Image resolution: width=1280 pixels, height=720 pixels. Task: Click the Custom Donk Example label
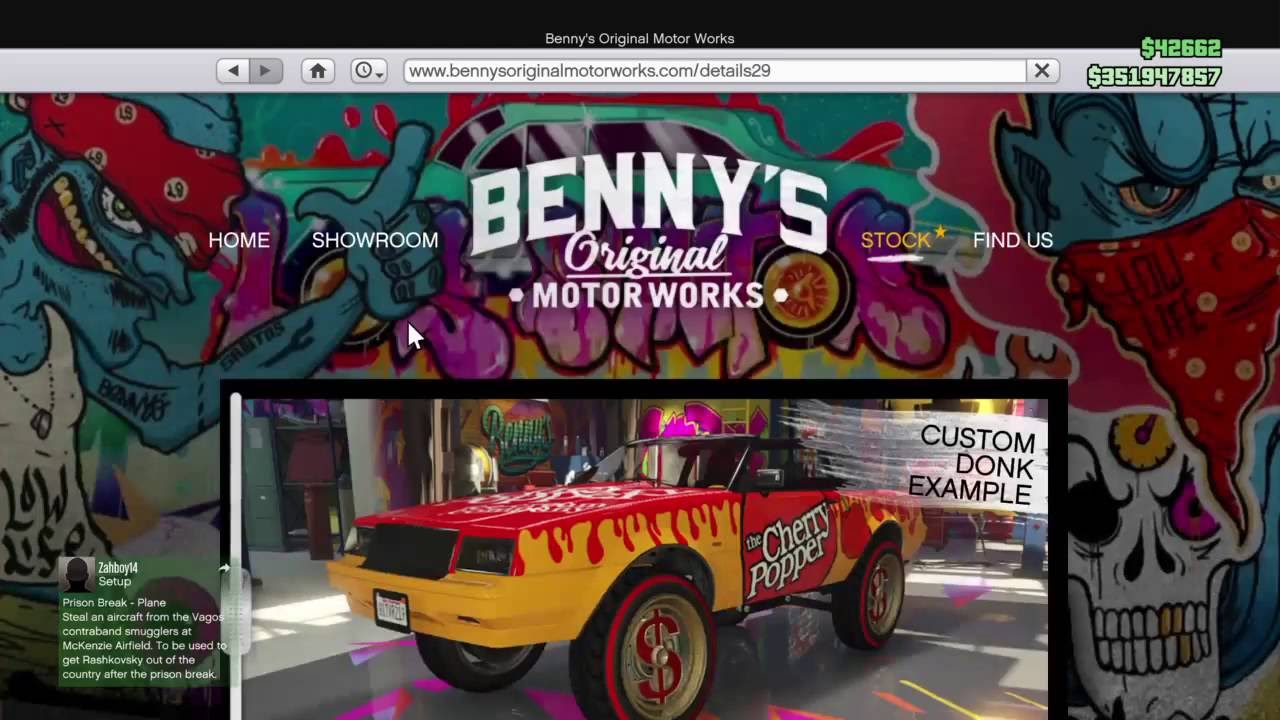tap(975, 465)
